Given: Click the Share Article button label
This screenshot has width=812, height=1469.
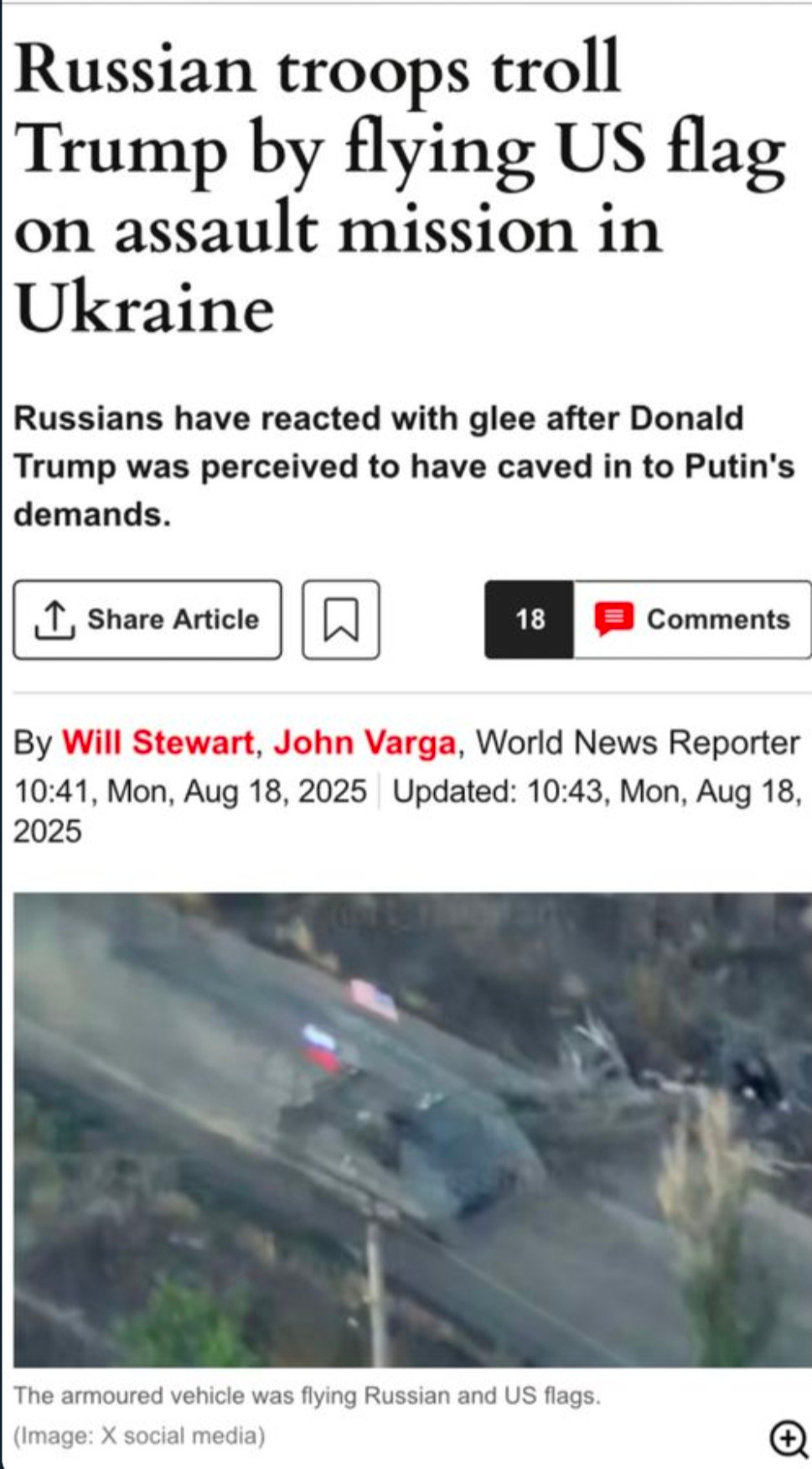Looking at the screenshot, I should (173, 620).
